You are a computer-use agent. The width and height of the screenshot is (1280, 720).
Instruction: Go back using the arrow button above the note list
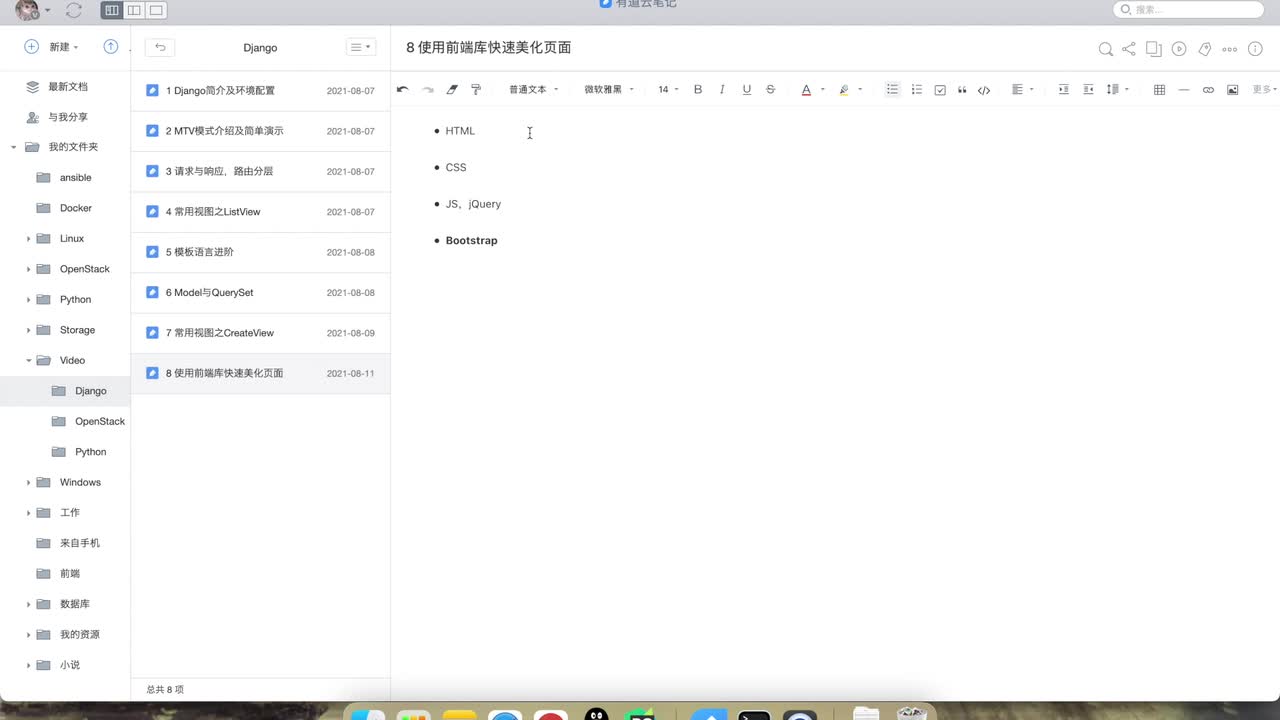160,47
